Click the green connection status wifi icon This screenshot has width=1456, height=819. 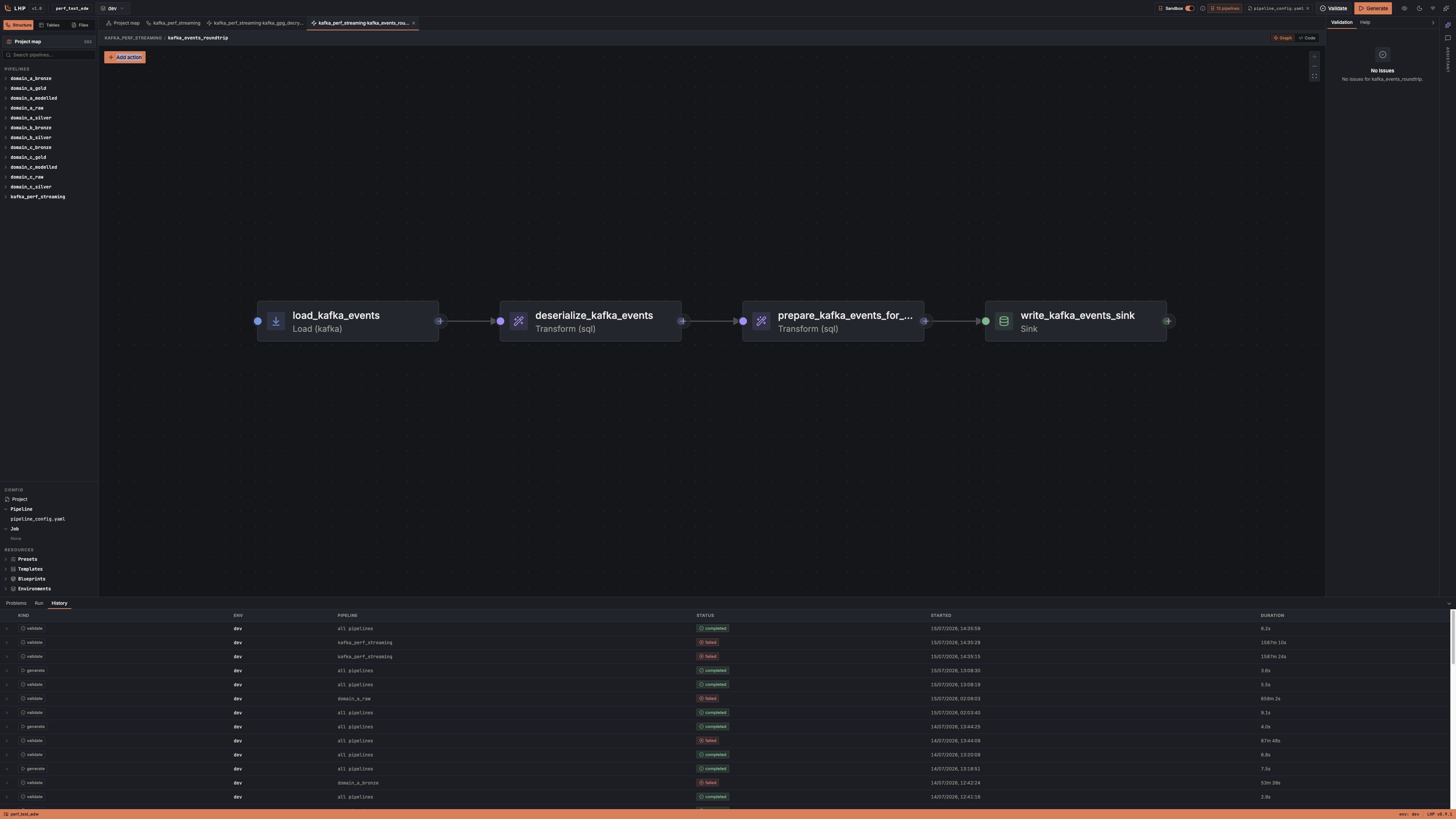pos(1433,8)
